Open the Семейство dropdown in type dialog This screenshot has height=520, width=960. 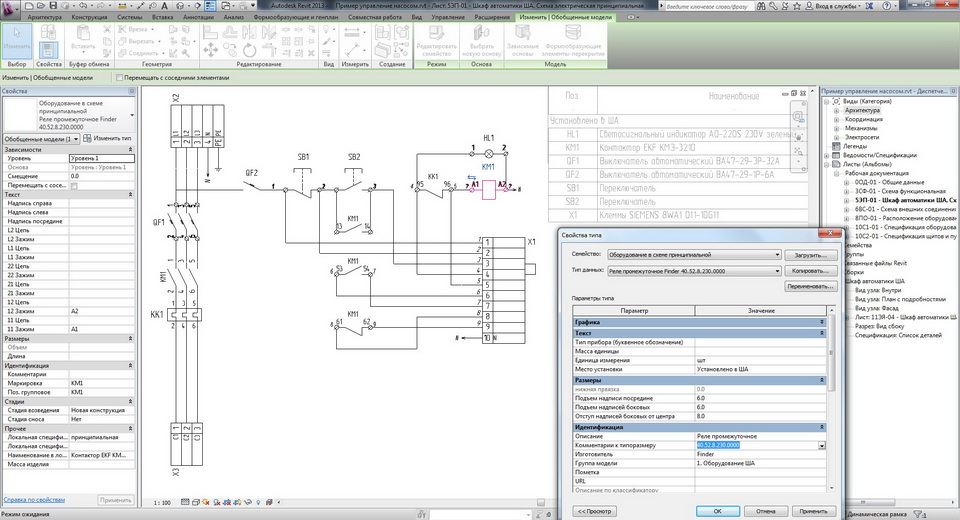694,255
